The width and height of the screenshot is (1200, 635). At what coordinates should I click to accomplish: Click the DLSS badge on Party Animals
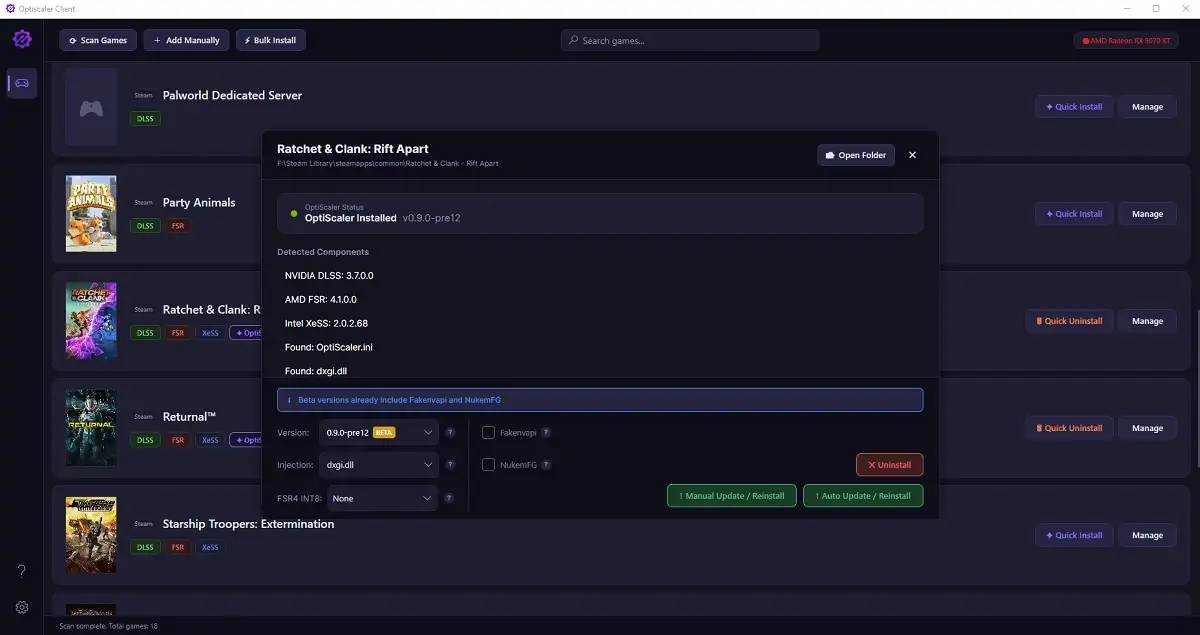146,226
